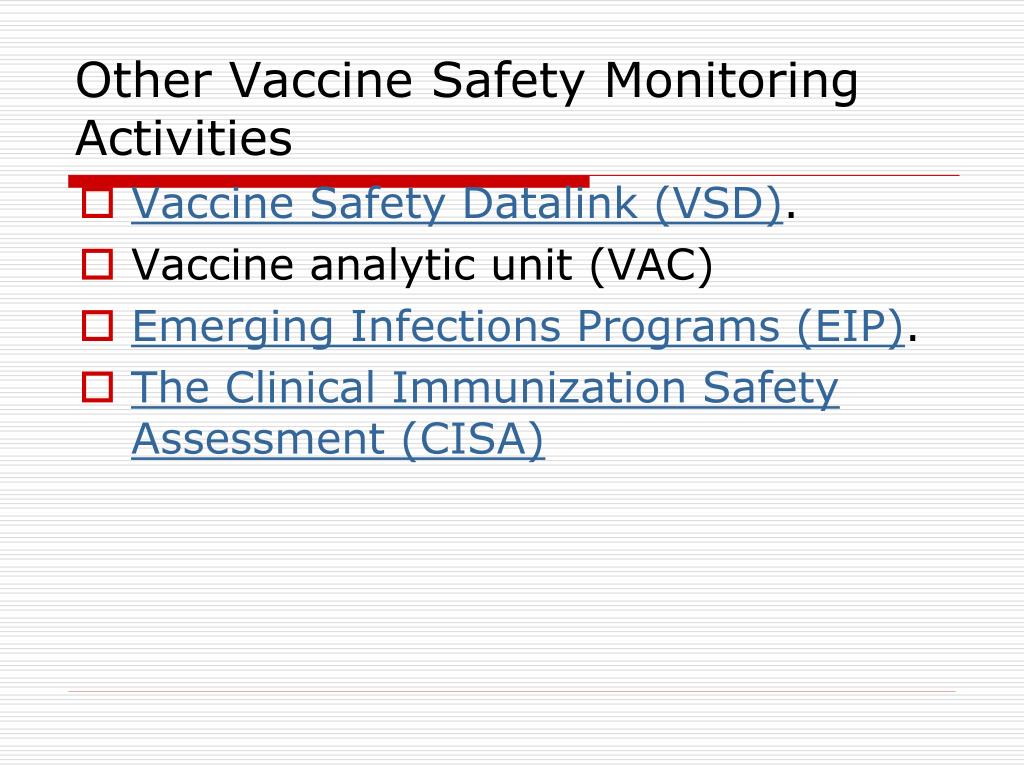
Task: Click the period after the (VSD) link
Action: point(791,215)
